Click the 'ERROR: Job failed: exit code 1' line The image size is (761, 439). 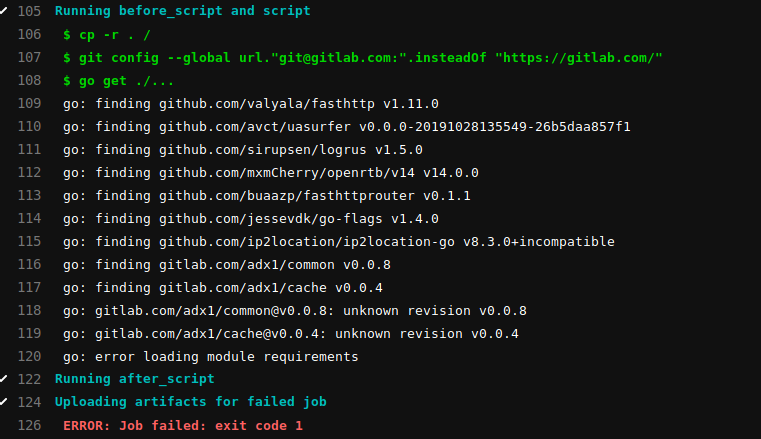point(182,425)
